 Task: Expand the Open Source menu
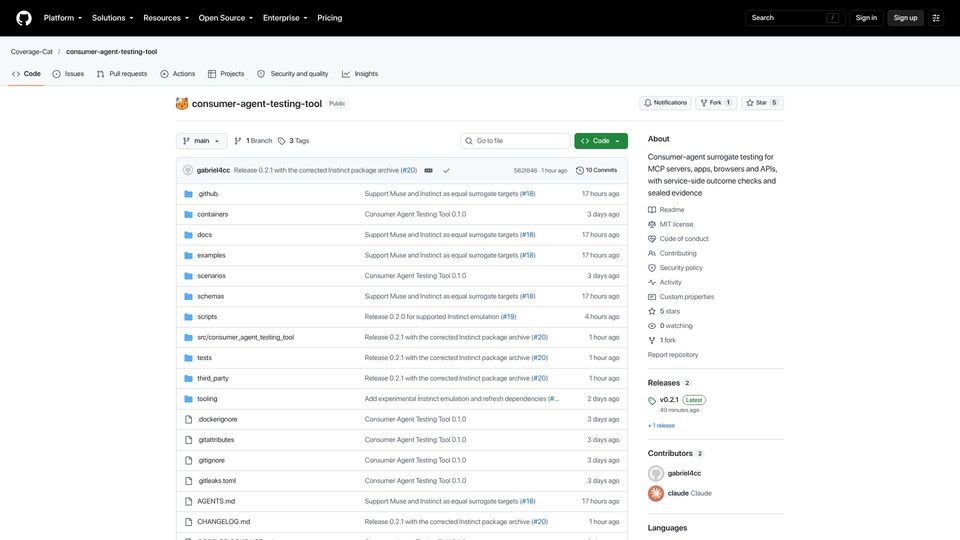[225, 18]
